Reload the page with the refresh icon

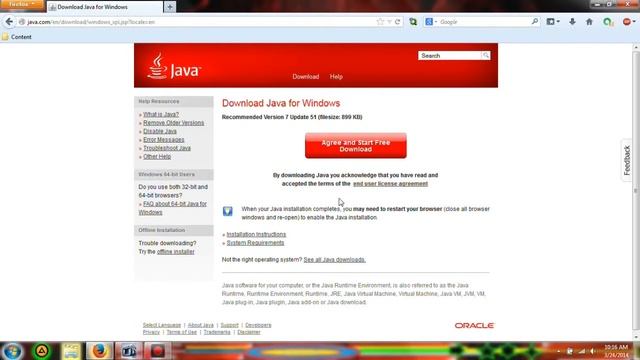(397, 22)
